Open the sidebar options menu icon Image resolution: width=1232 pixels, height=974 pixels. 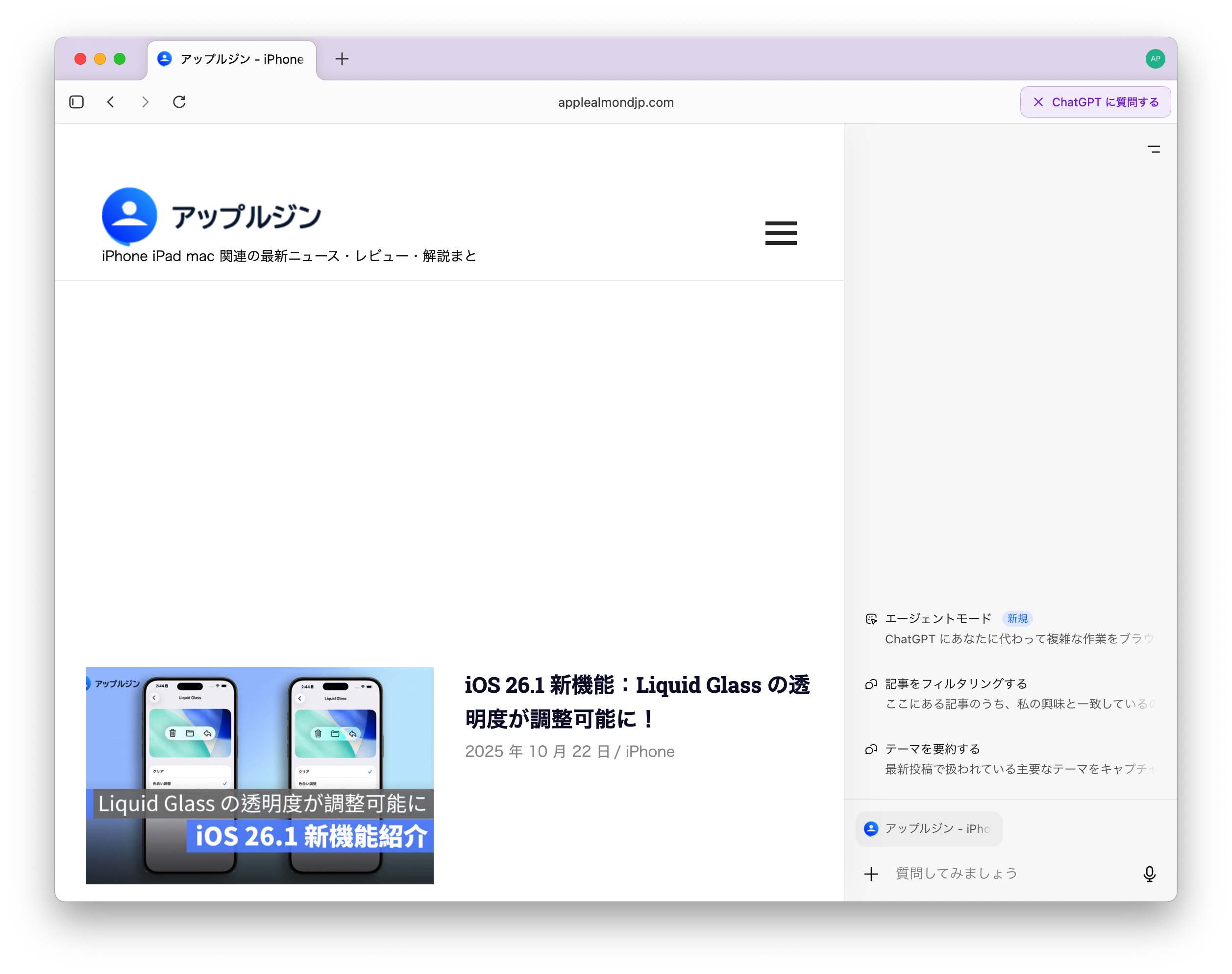pos(1153,149)
